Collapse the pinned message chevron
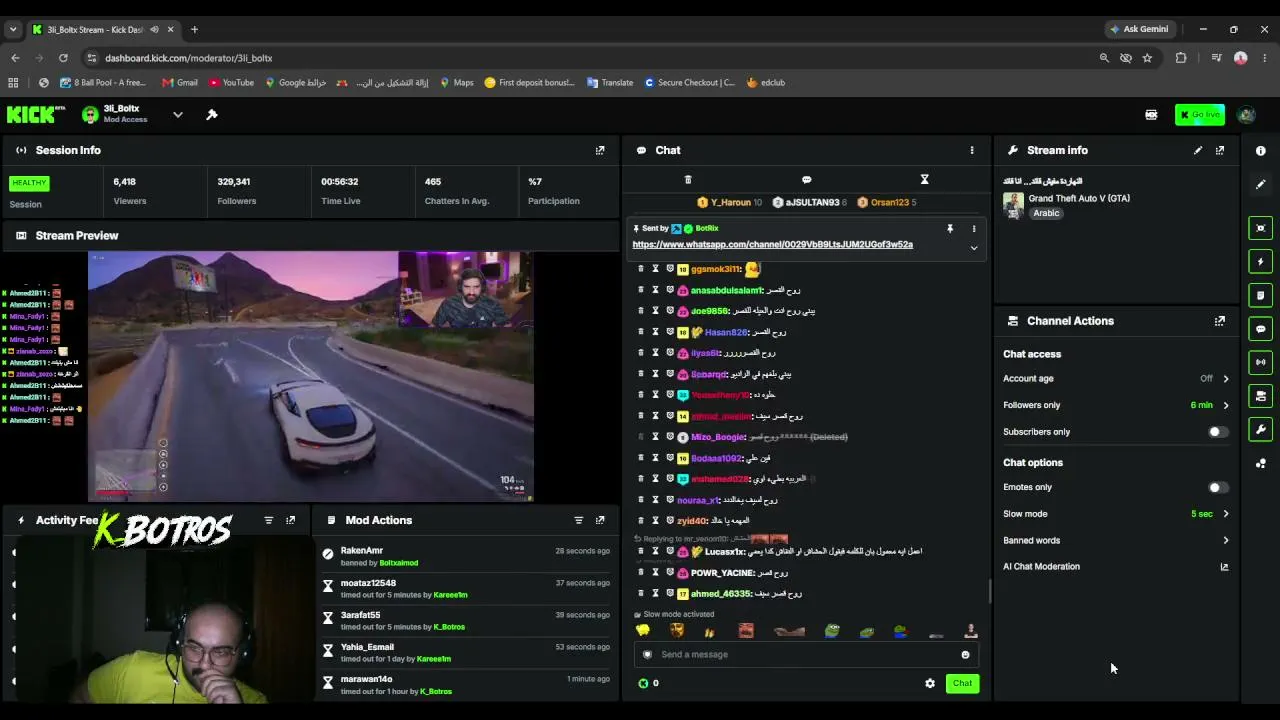Image resolution: width=1280 pixels, height=720 pixels. (973, 248)
